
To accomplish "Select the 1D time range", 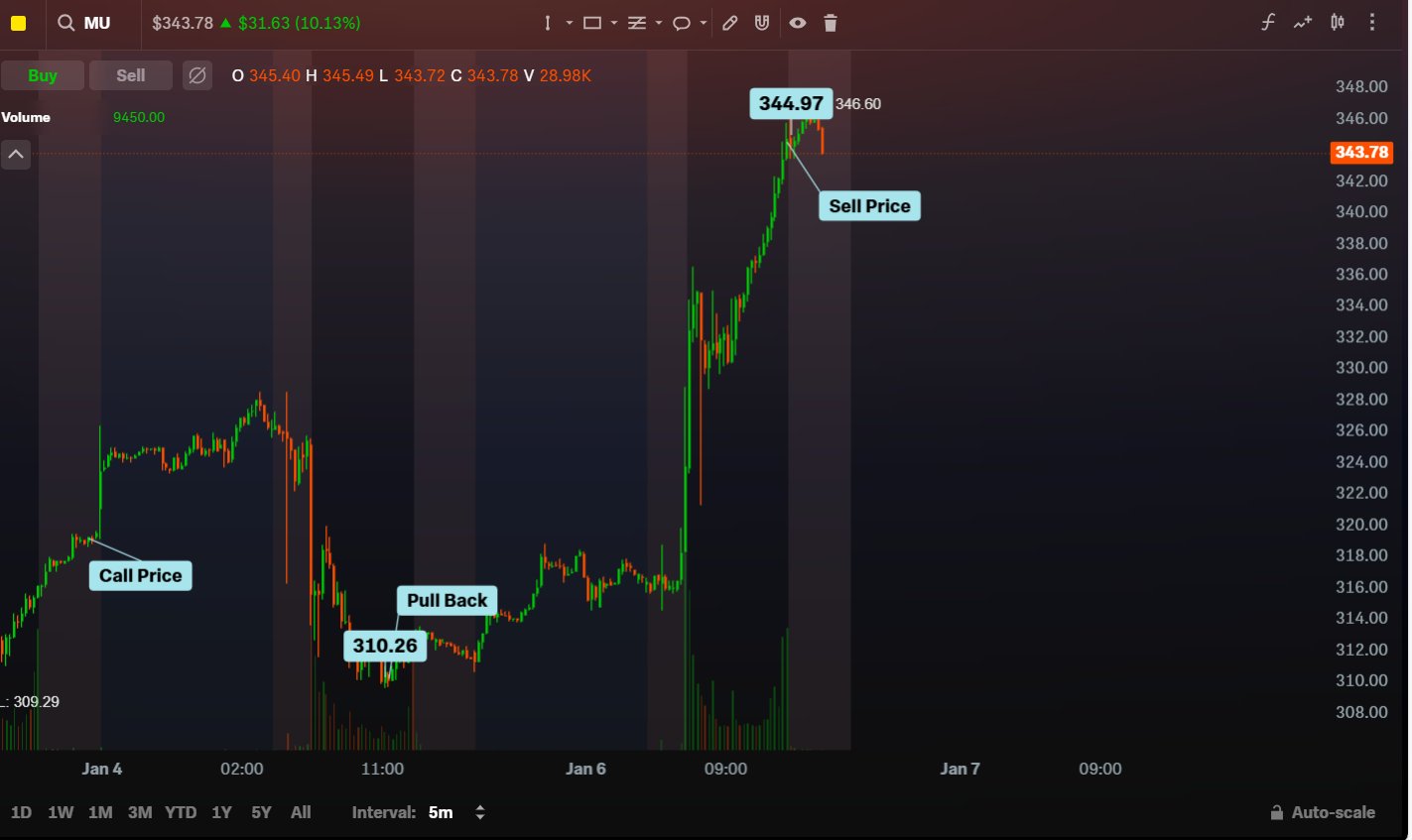I will click(21, 812).
